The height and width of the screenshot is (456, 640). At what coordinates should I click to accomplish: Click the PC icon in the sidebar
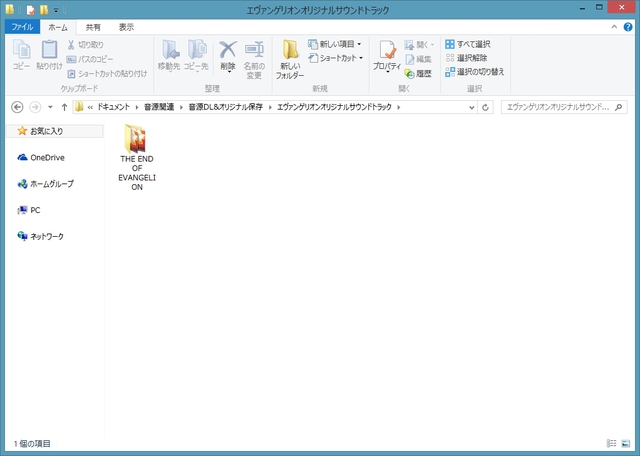click(x=34, y=210)
